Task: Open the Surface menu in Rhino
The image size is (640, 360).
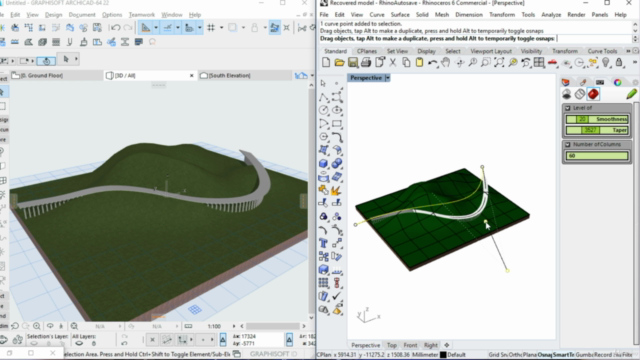Action: pyautogui.click(x=400, y=15)
